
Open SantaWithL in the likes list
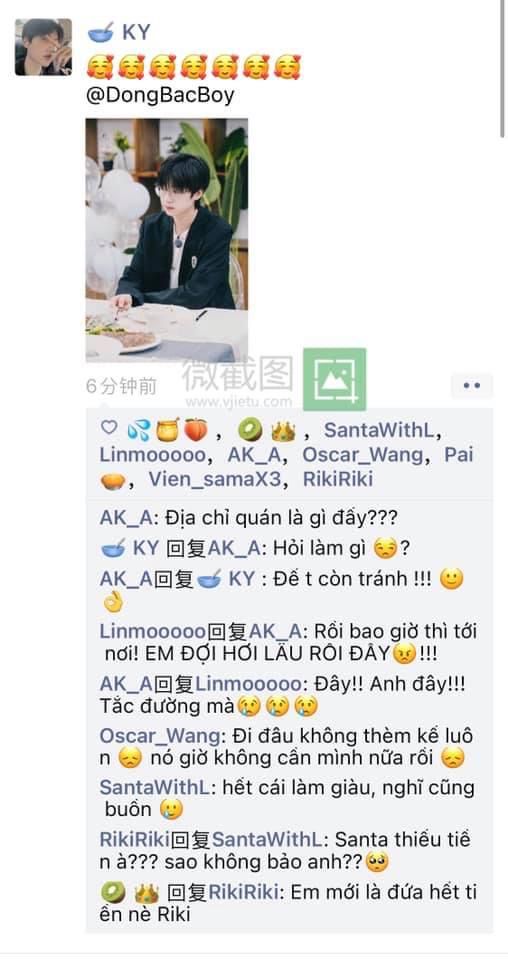(379, 430)
